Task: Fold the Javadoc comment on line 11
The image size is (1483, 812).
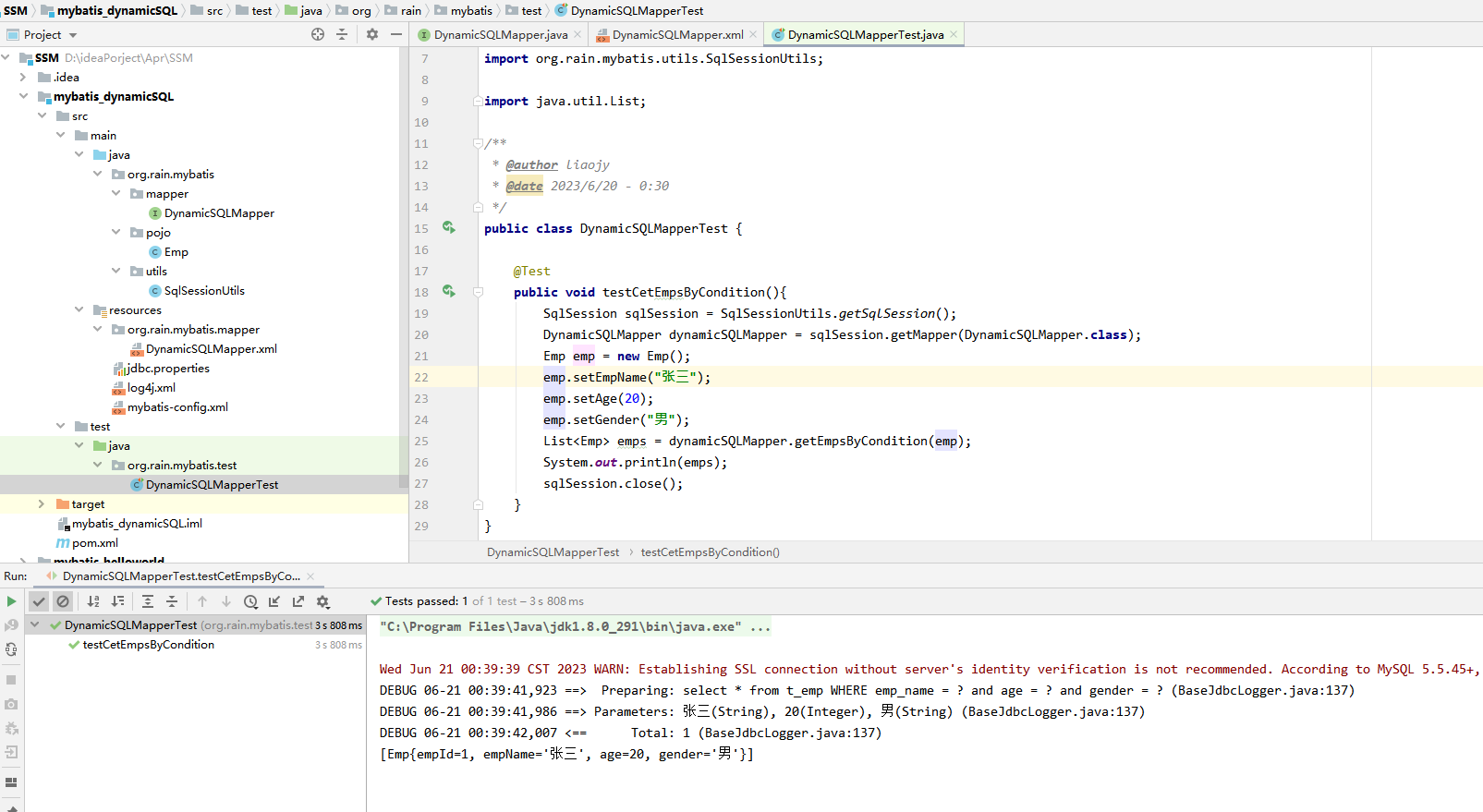Action: point(478,143)
